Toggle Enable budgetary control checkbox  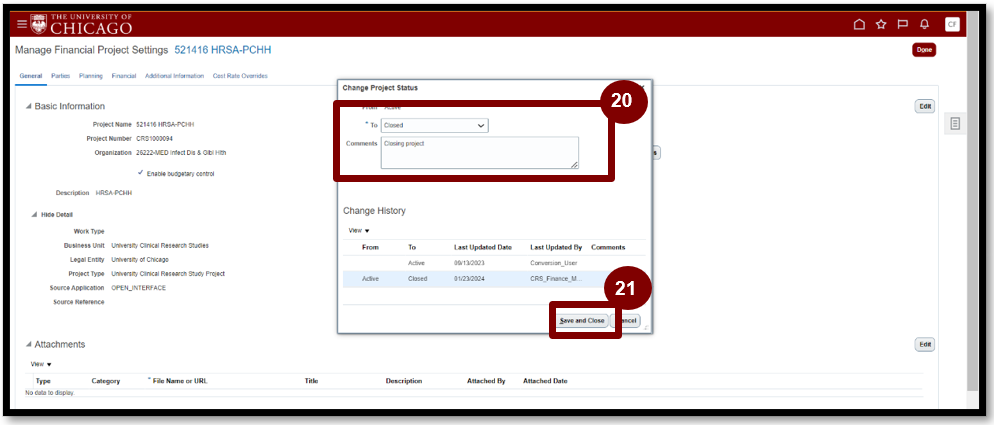click(139, 173)
